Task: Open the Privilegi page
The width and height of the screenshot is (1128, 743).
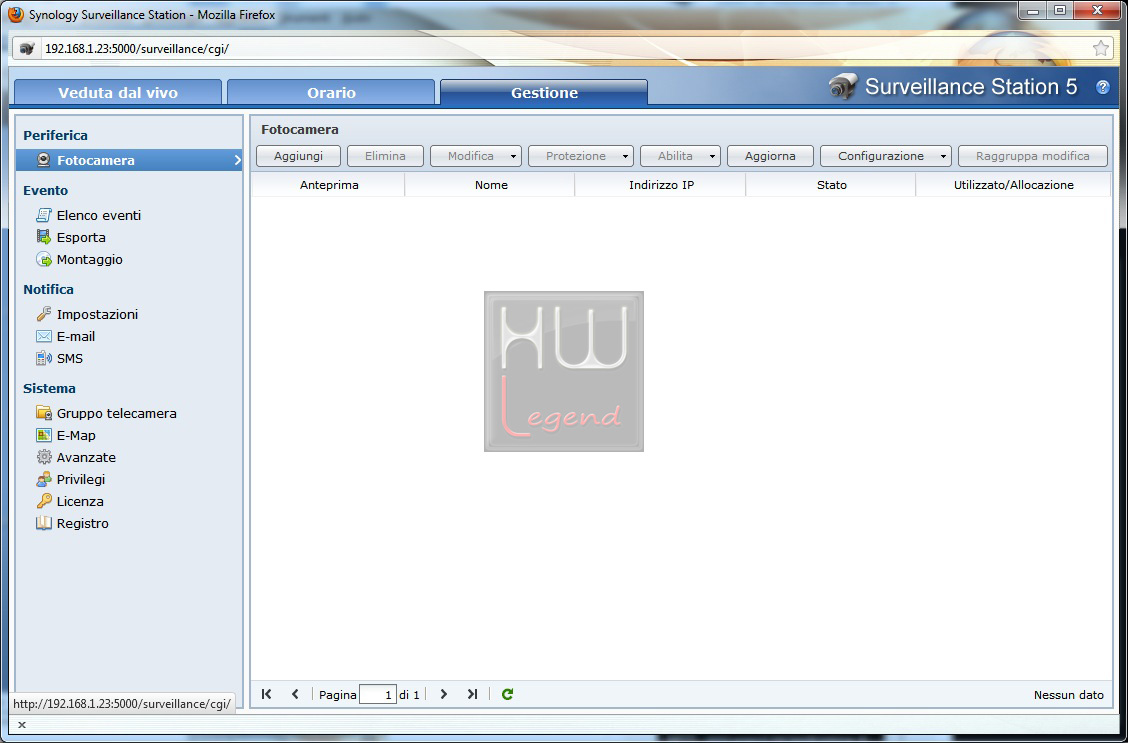Action: pos(81,480)
